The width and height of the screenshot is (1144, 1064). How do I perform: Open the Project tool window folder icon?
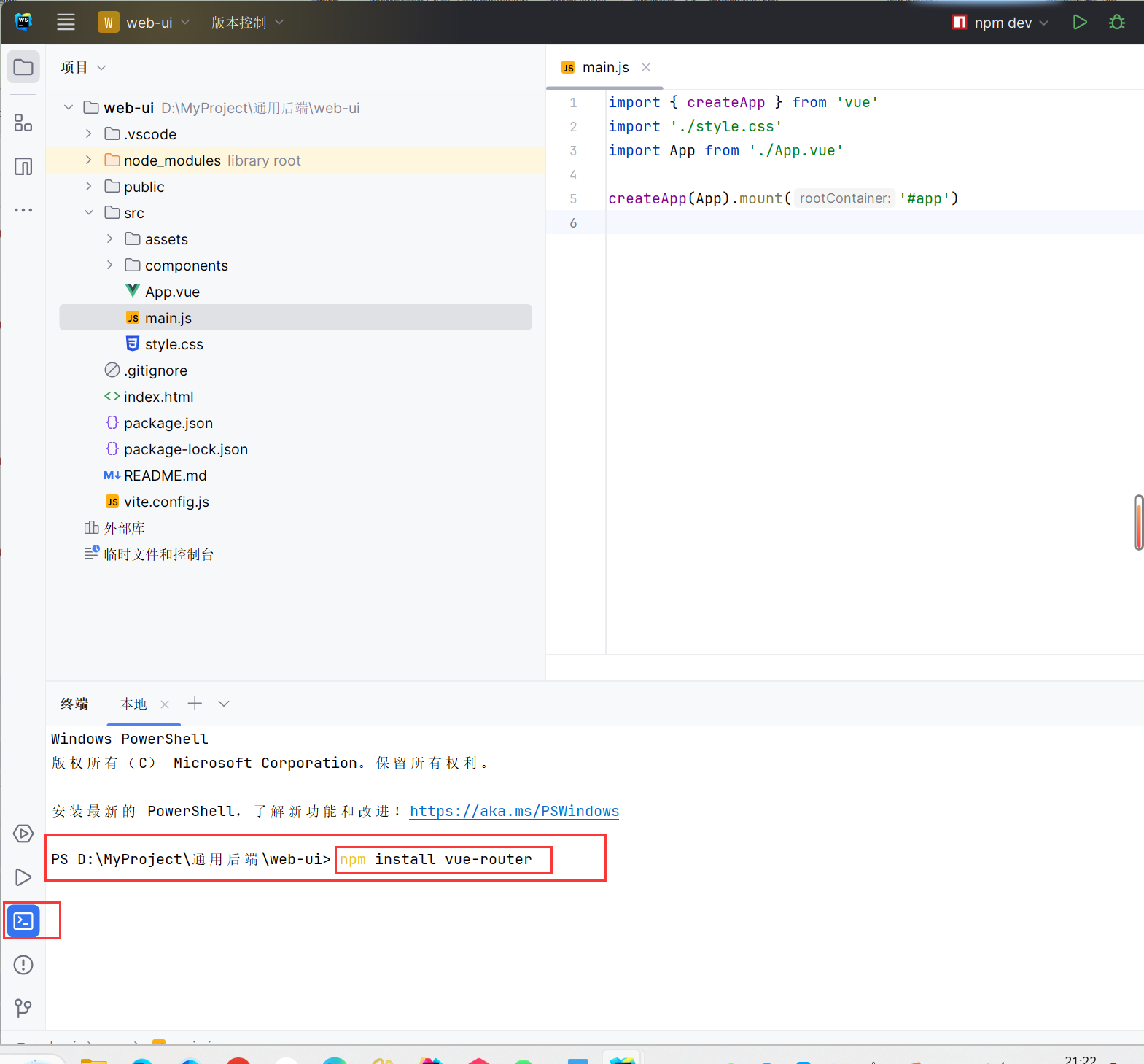(23, 67)
